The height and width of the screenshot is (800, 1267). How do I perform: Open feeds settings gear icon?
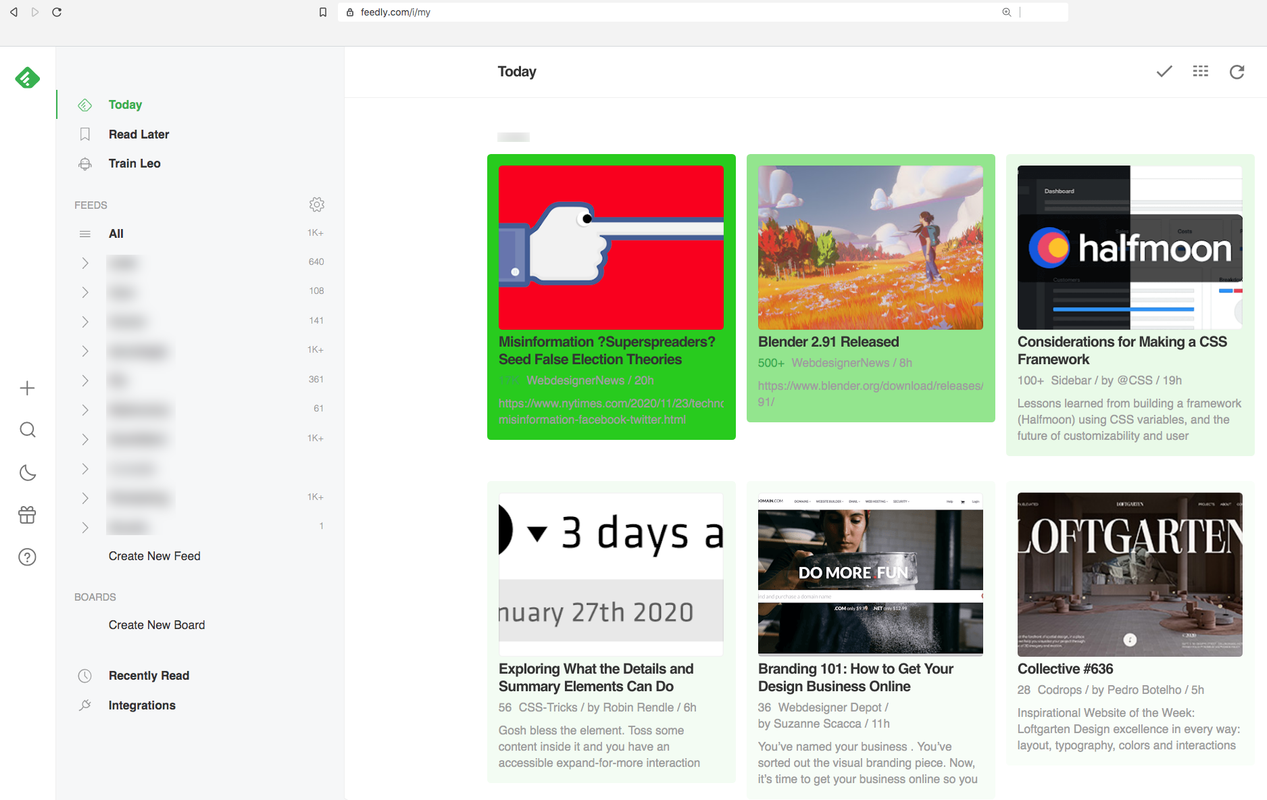[317, 205]
